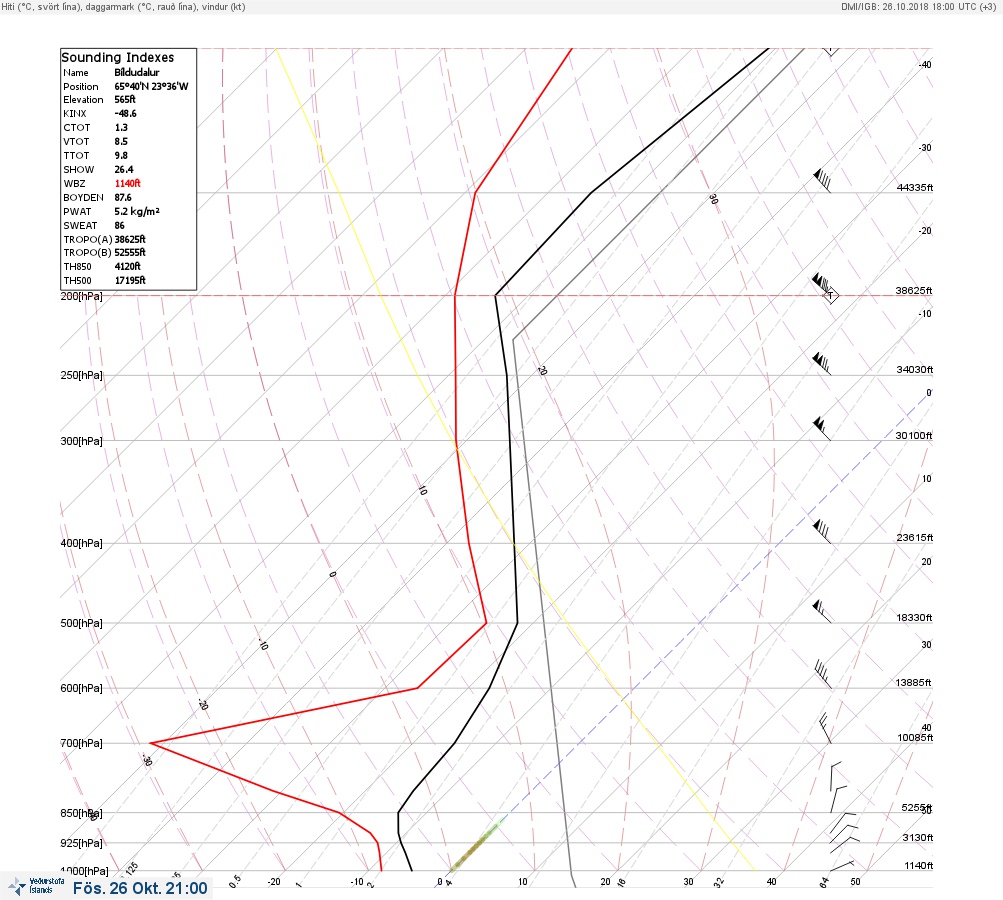Click the position value 65°40'N 23°36'W
This screenshot has width=1003, height=900.
pos(152,86)
